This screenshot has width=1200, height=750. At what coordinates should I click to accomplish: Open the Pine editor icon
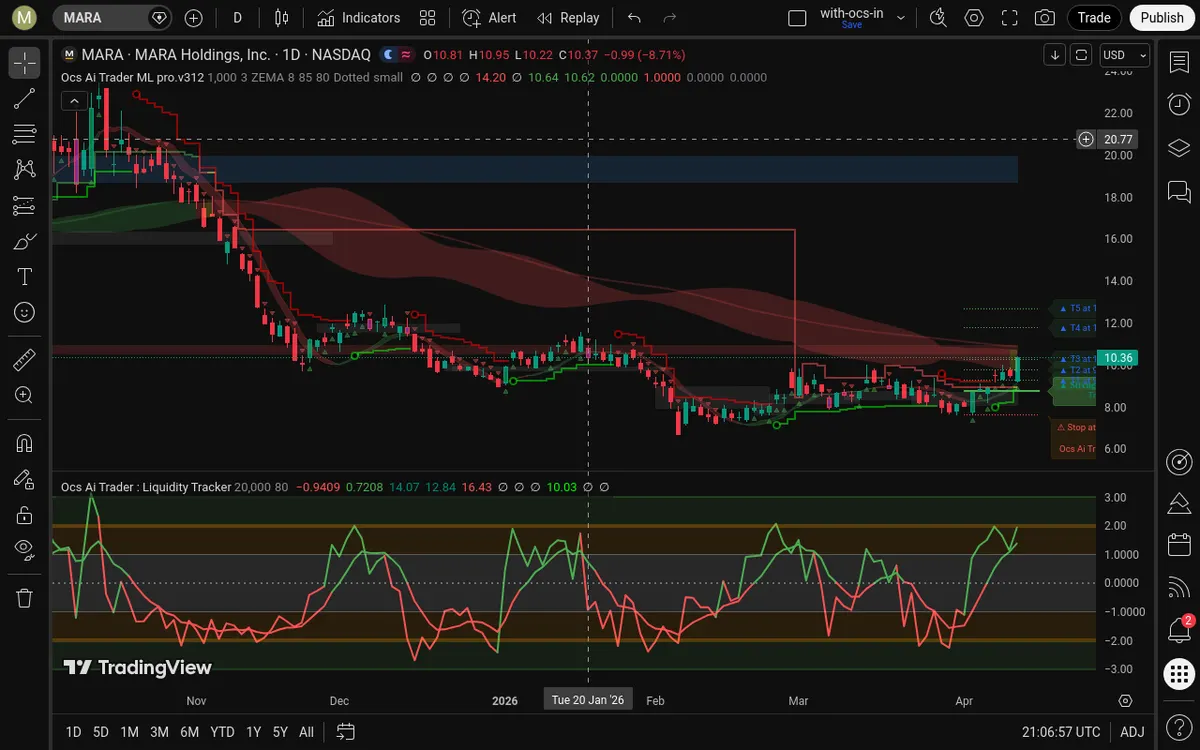point(1179,502)
